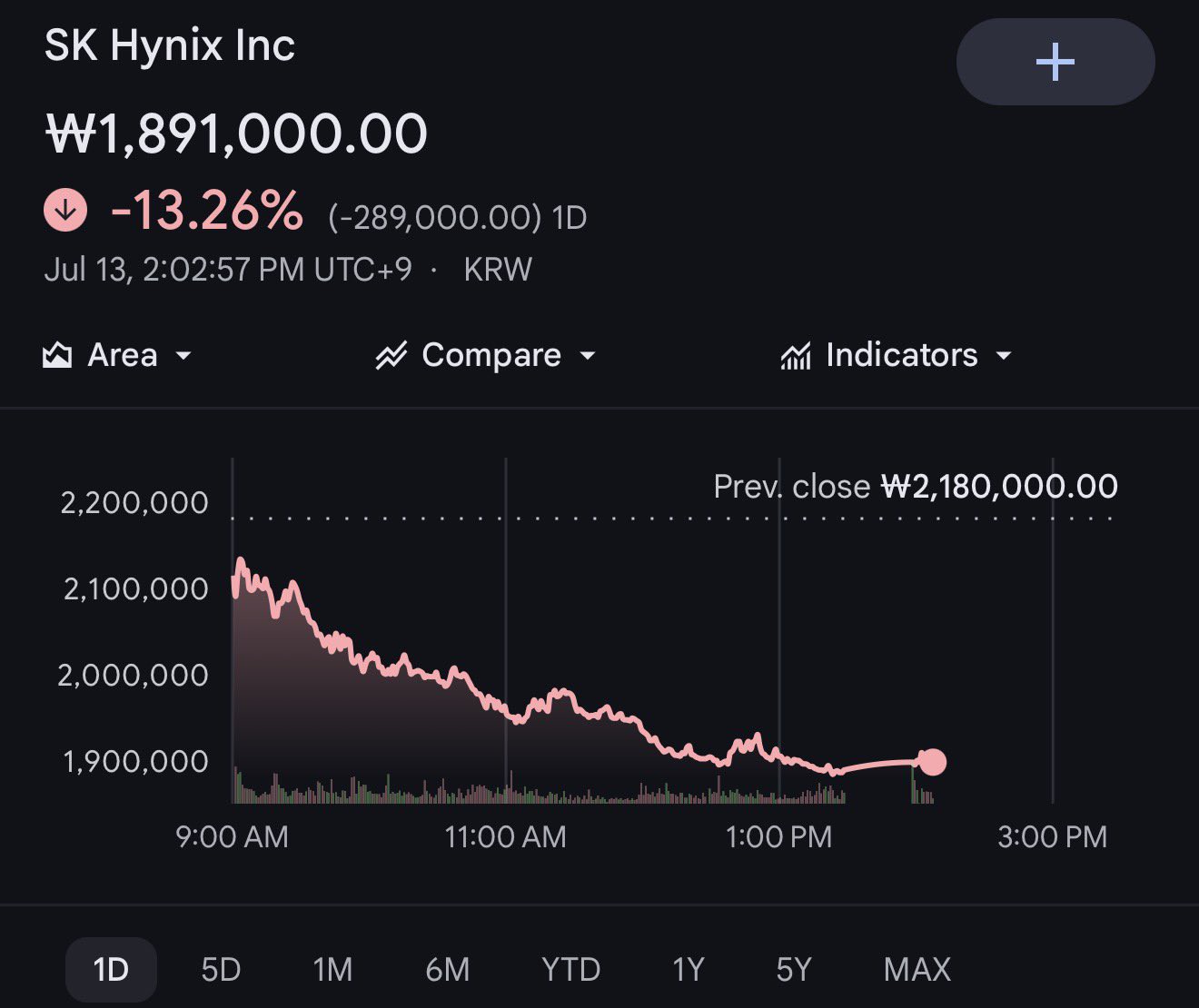
Task: Click the current price dot on chart
Action: 932,762
